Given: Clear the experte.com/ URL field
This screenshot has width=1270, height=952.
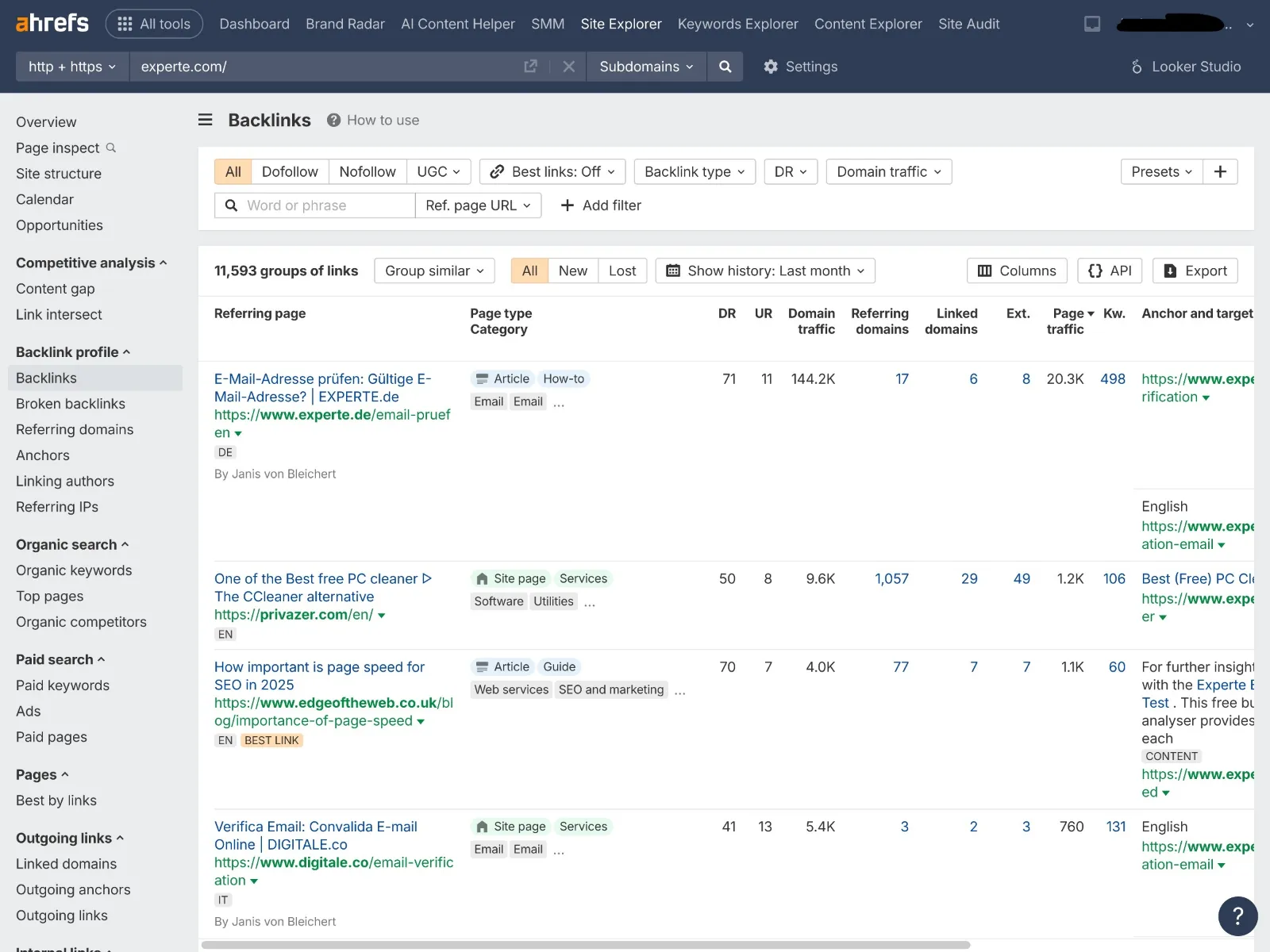Looking at the screenshot, I should pos(568,67).
